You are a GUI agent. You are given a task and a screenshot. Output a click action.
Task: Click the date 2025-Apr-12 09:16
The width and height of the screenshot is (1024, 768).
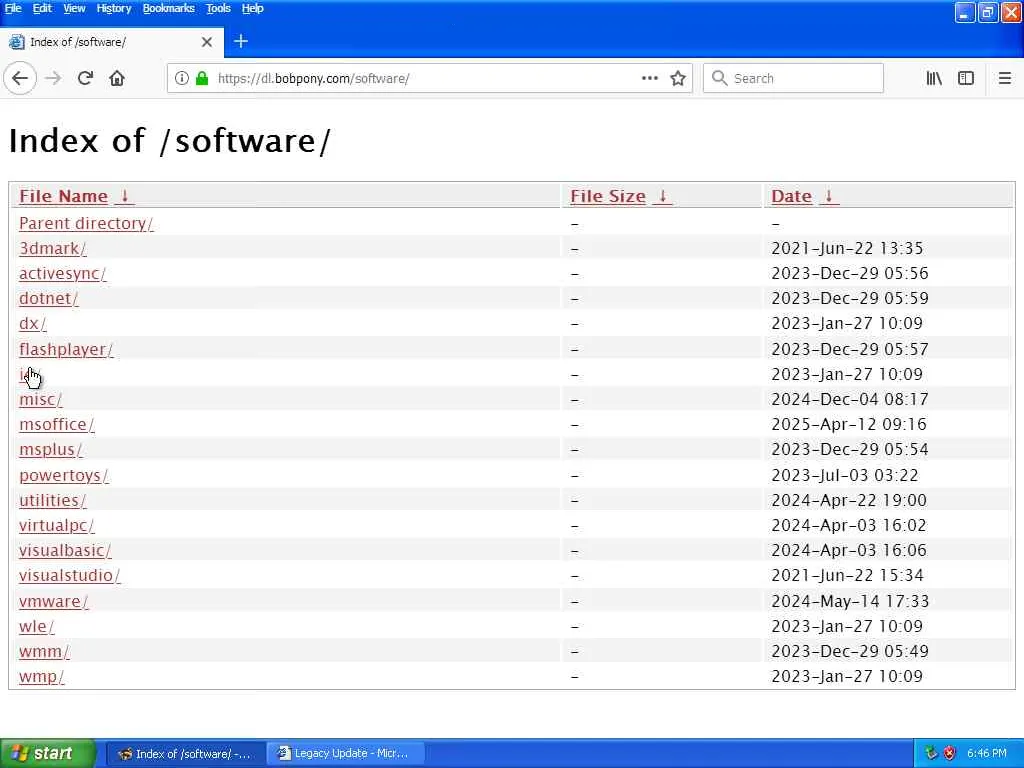[x=849, y=424]
